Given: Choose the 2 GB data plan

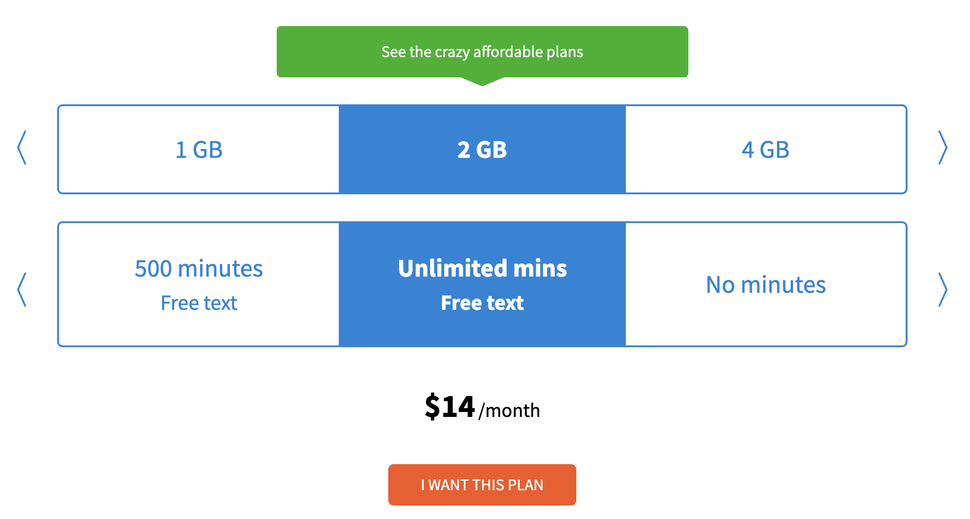Looking at the screenshot, I should click(482, 150).
